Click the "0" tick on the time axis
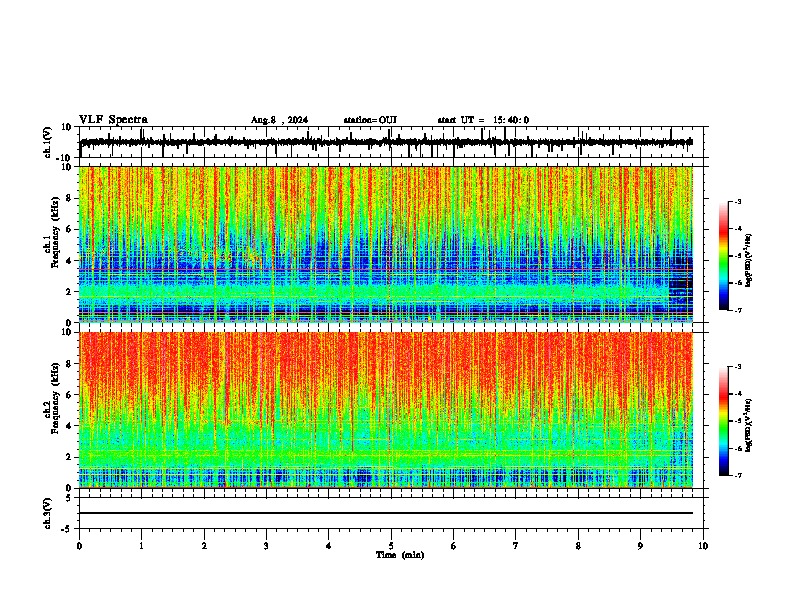 [x=79, y=546]
